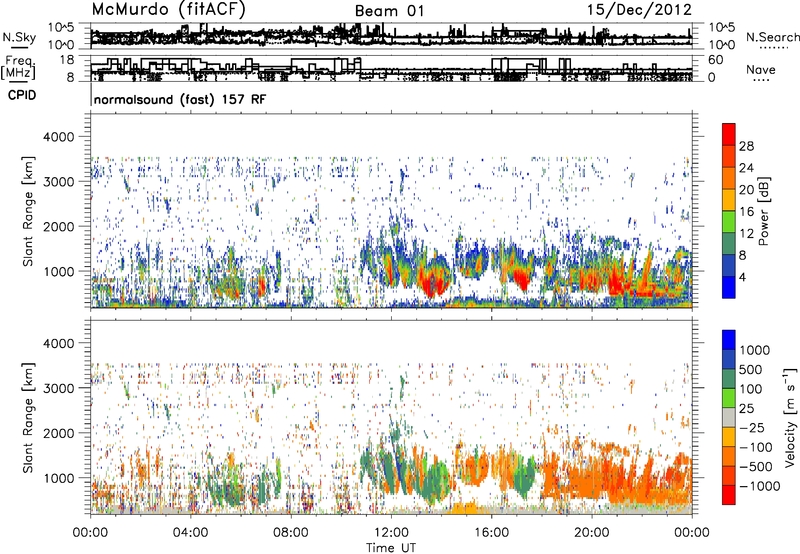Click the '20:00' time axis tick label
800x554 pixels.
(x=592, y=533)
